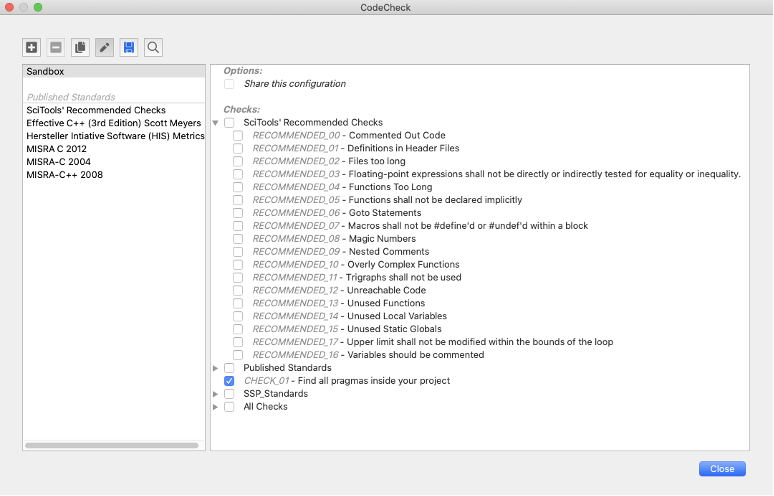Tick the SSP_Standards group checkbox

coord(229,393)
